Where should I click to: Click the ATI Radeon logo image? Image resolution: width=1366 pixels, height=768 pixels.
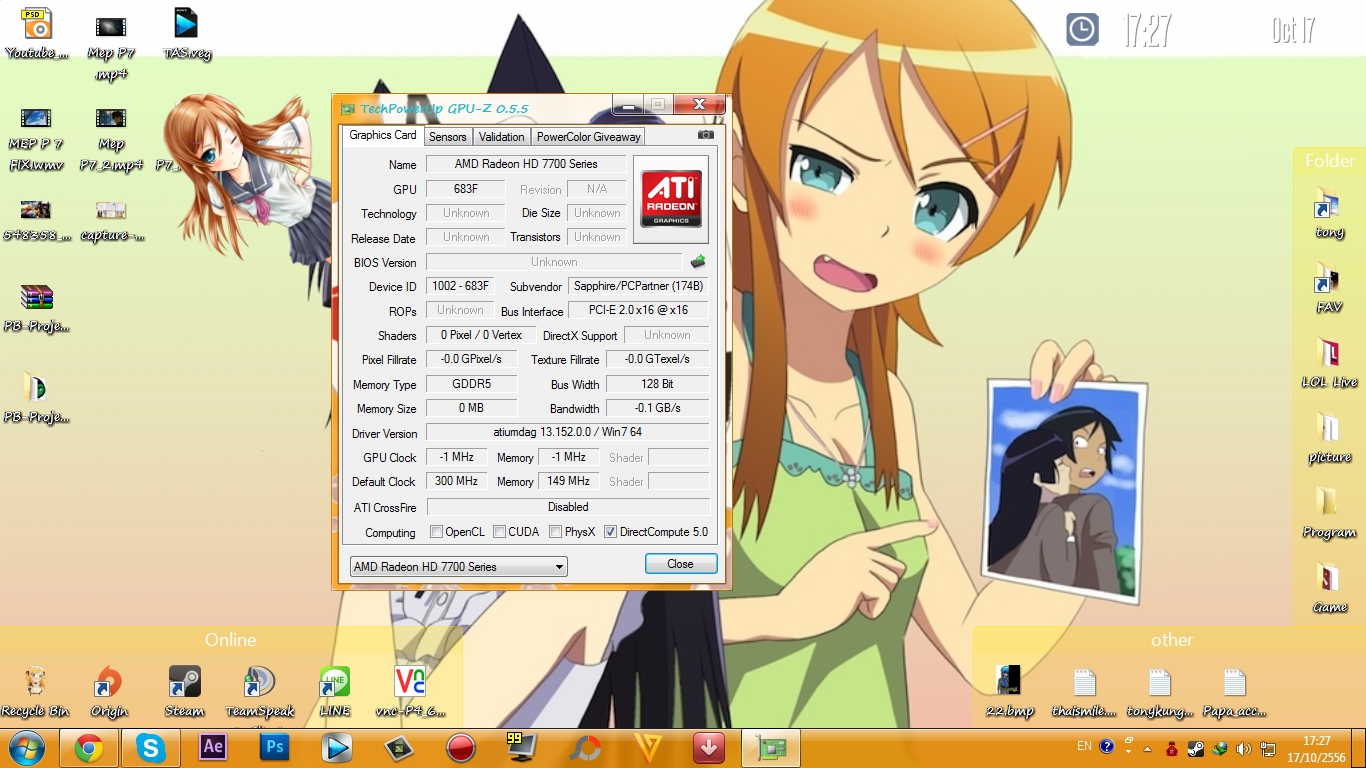(671, 199)
